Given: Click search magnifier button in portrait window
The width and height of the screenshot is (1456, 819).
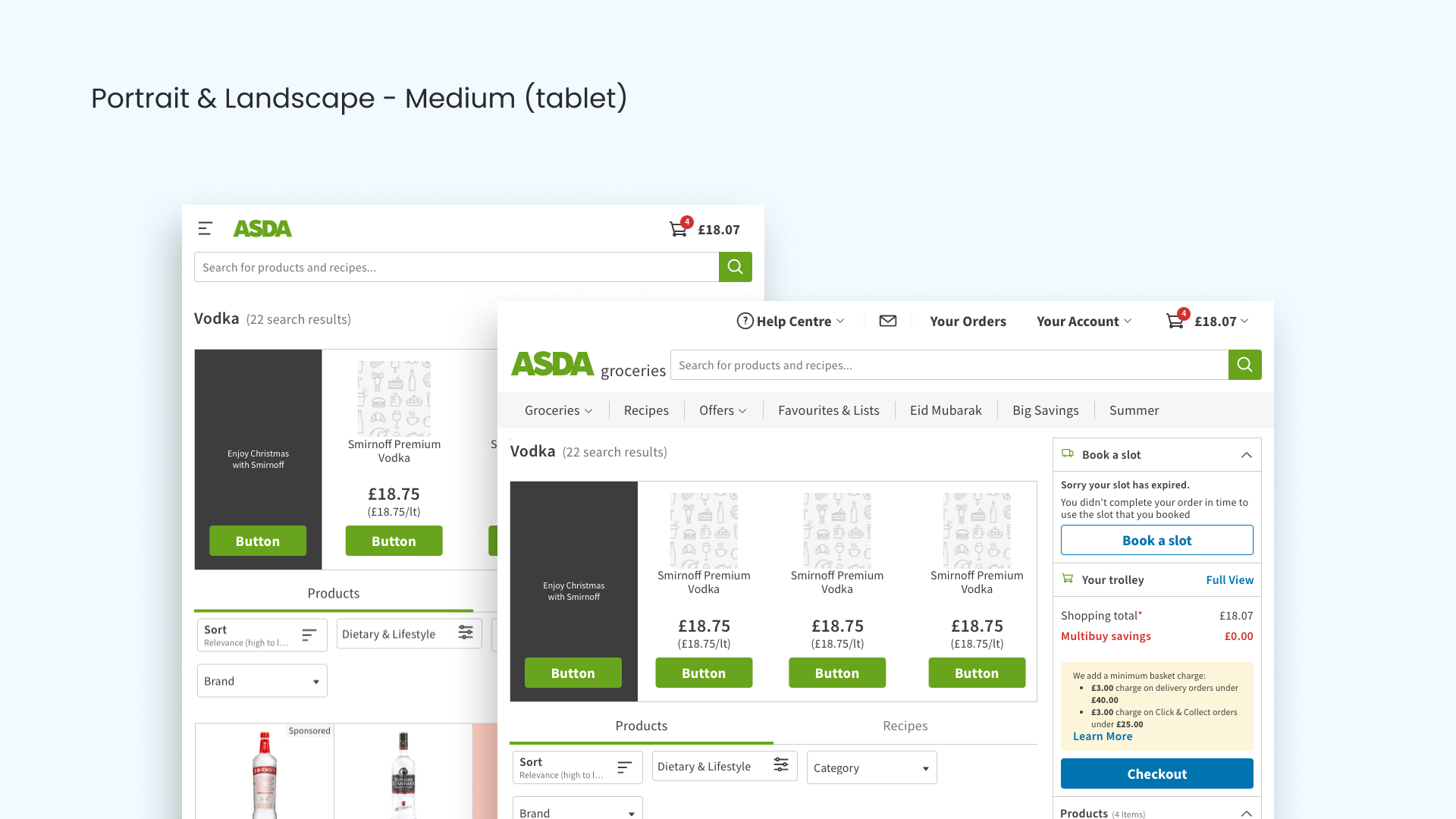Looking at the screenshot, I should click(x=735, y=267).
